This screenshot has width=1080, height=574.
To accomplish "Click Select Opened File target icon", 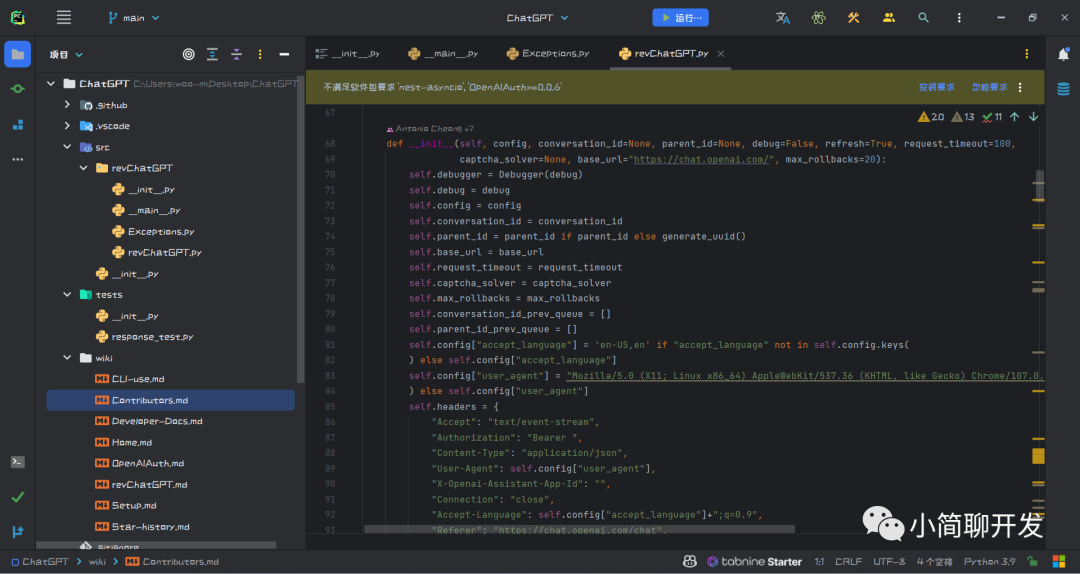I will click(189, 54).
